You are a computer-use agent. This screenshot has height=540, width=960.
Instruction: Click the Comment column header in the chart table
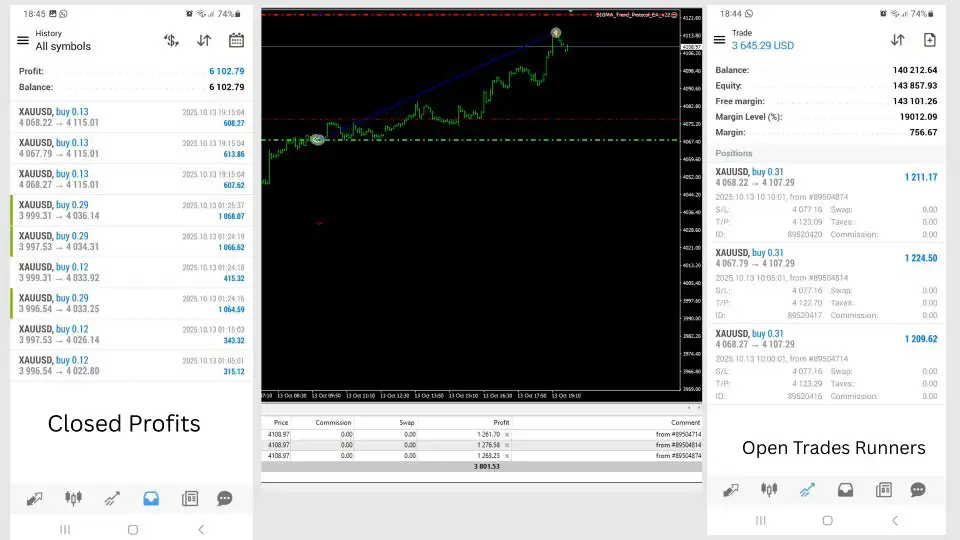point(685,422)
